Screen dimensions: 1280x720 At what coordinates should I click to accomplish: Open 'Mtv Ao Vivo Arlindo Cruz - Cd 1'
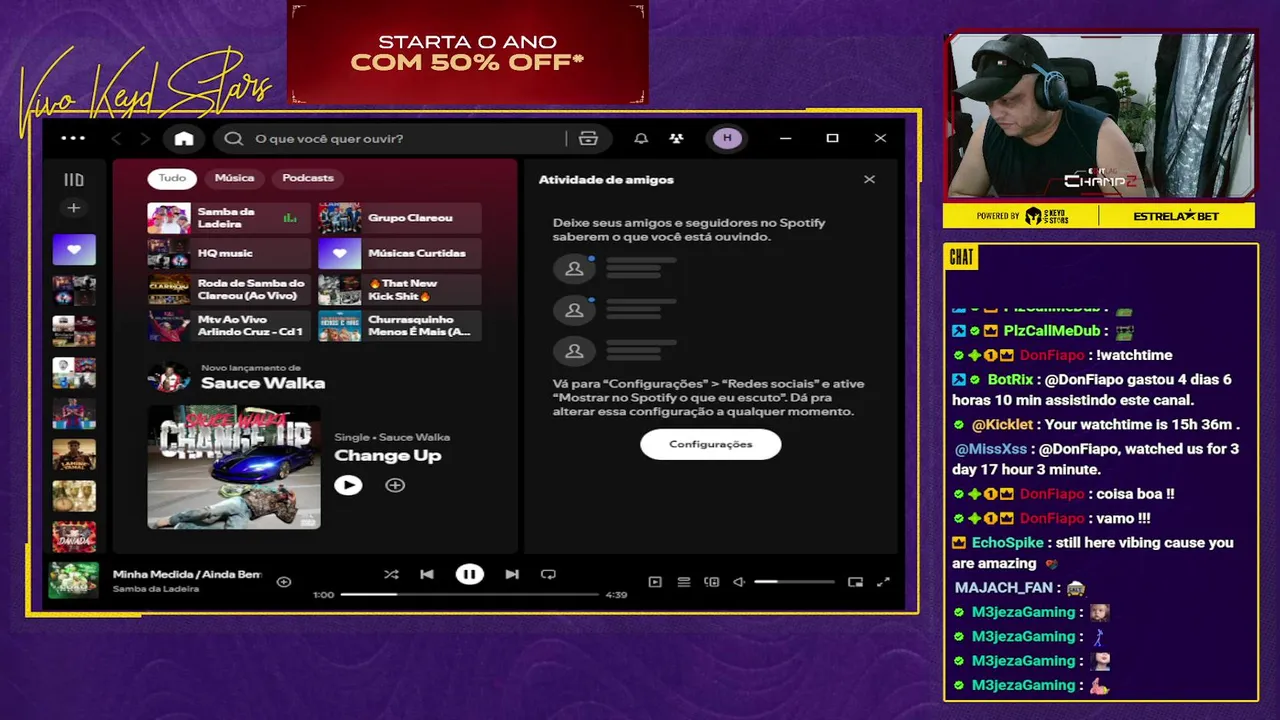(x=229, y=326)
